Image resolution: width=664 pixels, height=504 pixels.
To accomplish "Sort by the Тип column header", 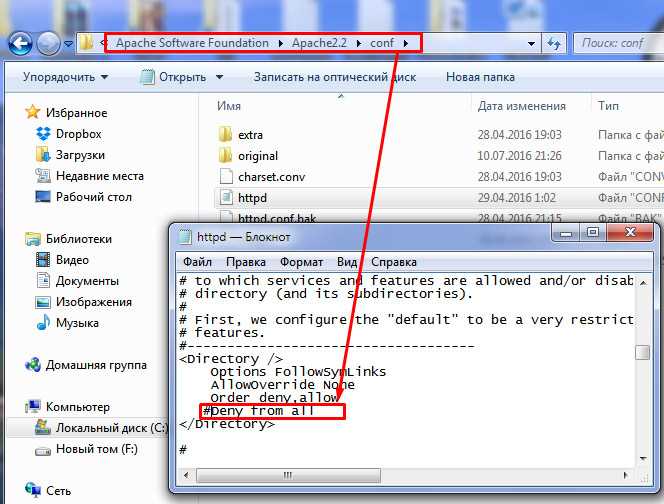I will (608, 106).
